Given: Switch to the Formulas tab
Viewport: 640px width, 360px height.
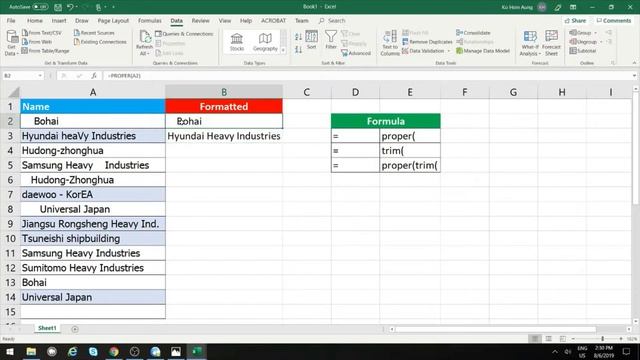Looking at the screenshot, I should [149, 20].
